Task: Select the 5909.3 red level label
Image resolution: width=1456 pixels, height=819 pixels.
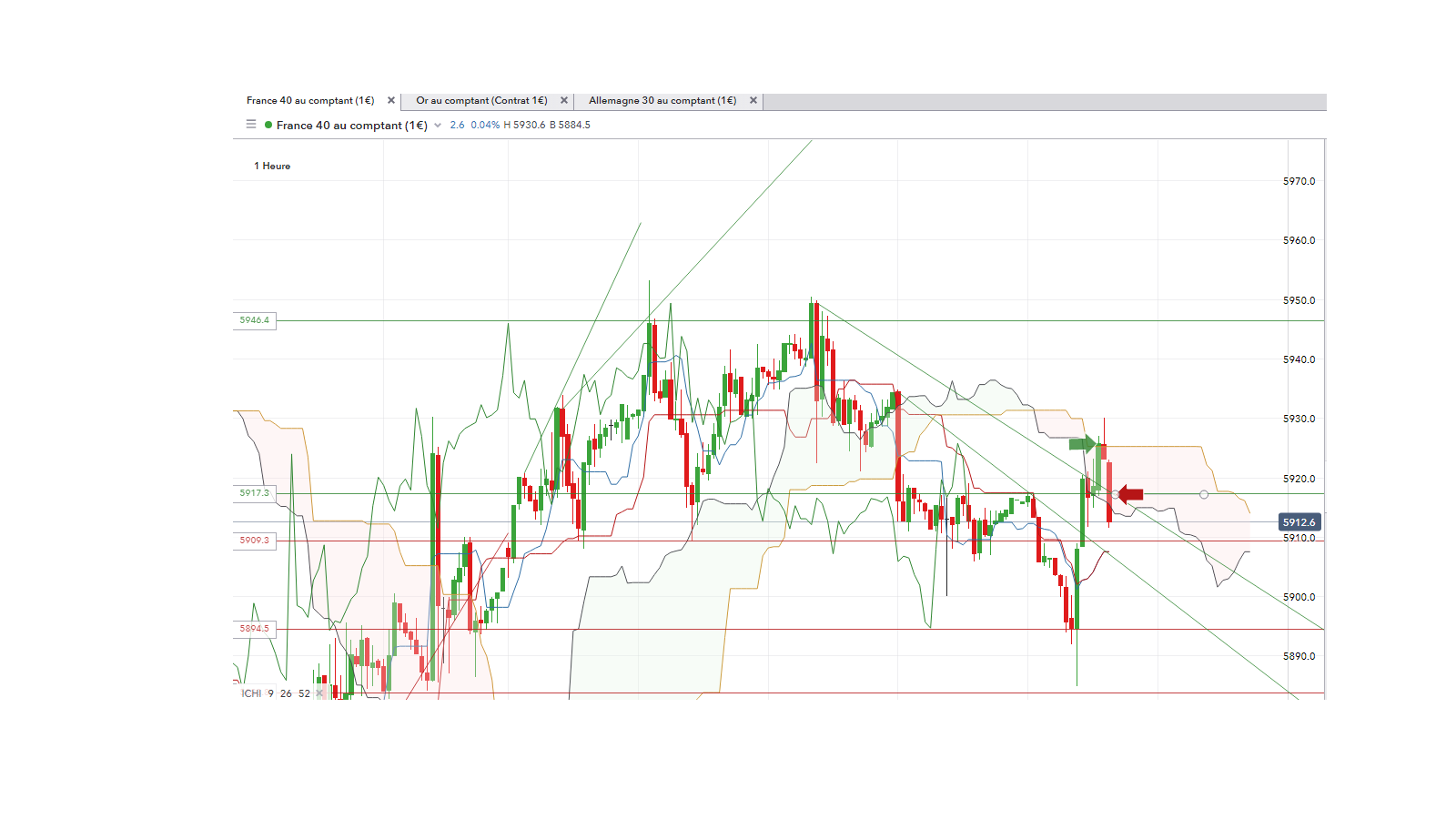Action: pos(255,541)
